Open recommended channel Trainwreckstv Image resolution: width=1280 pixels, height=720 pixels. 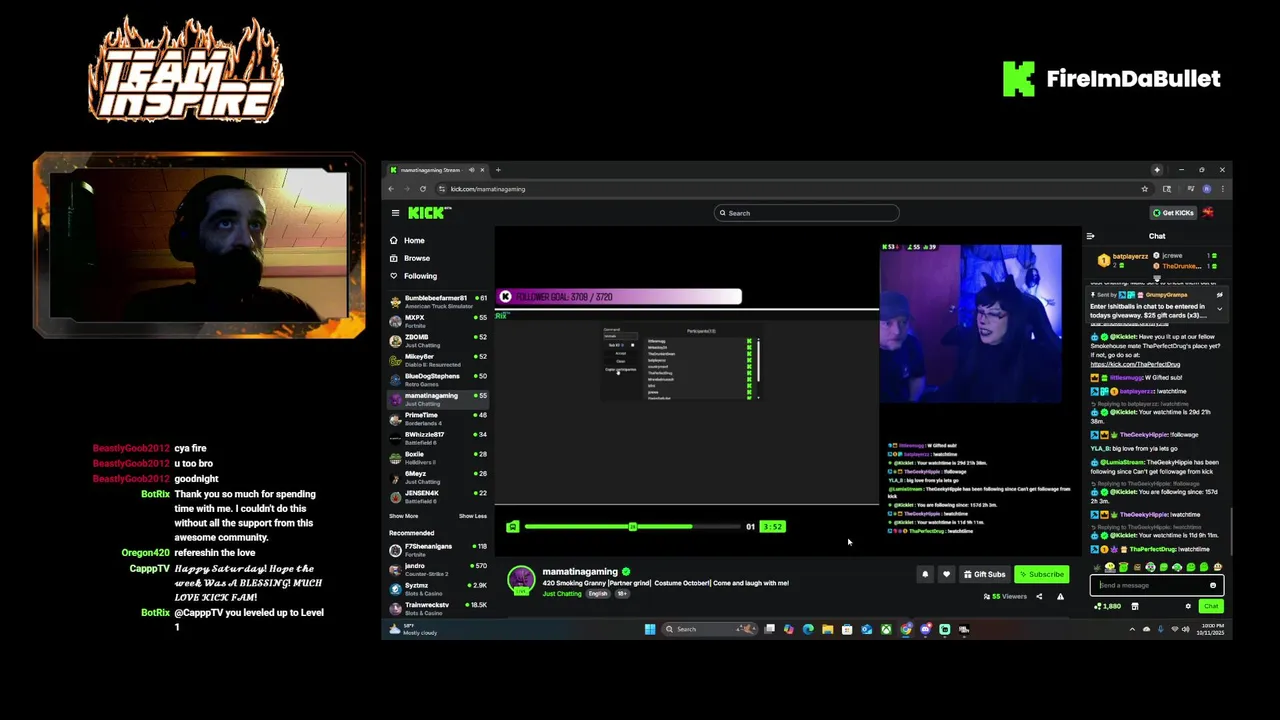[x=438, y=607]
